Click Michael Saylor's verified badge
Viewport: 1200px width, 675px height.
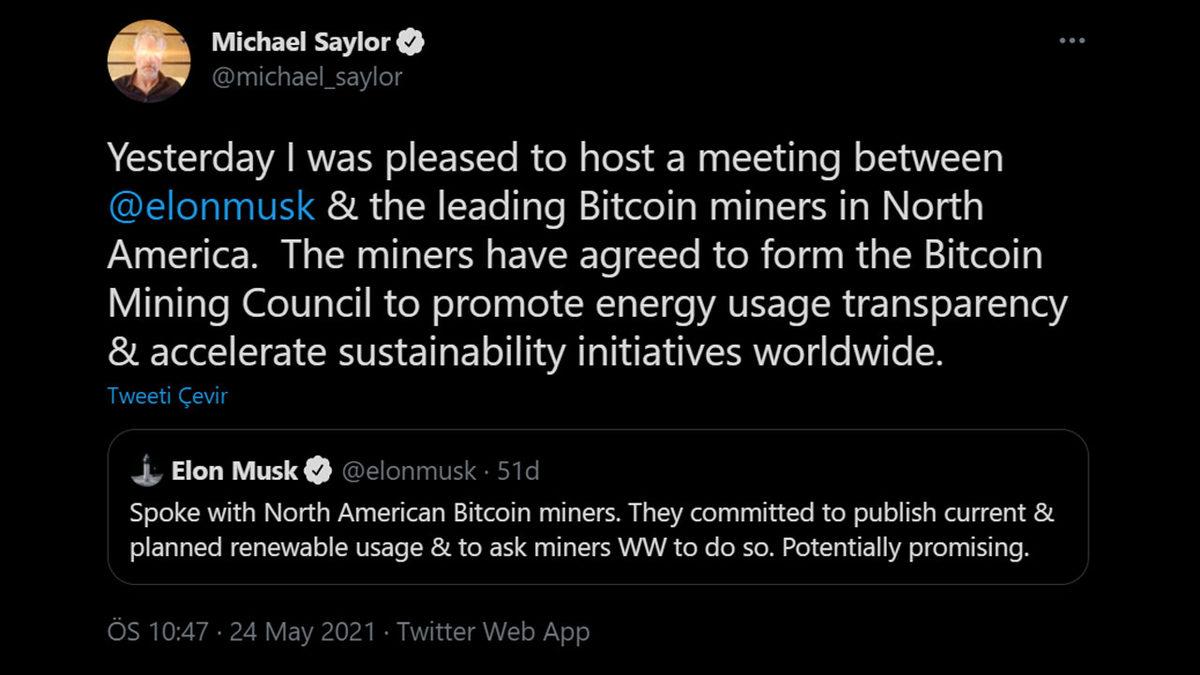(x=408, y=42)
